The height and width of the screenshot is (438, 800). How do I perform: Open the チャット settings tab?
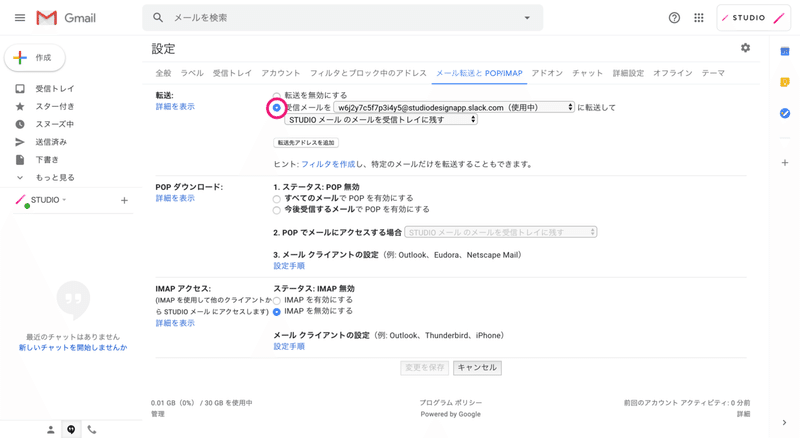click(587, 73)
